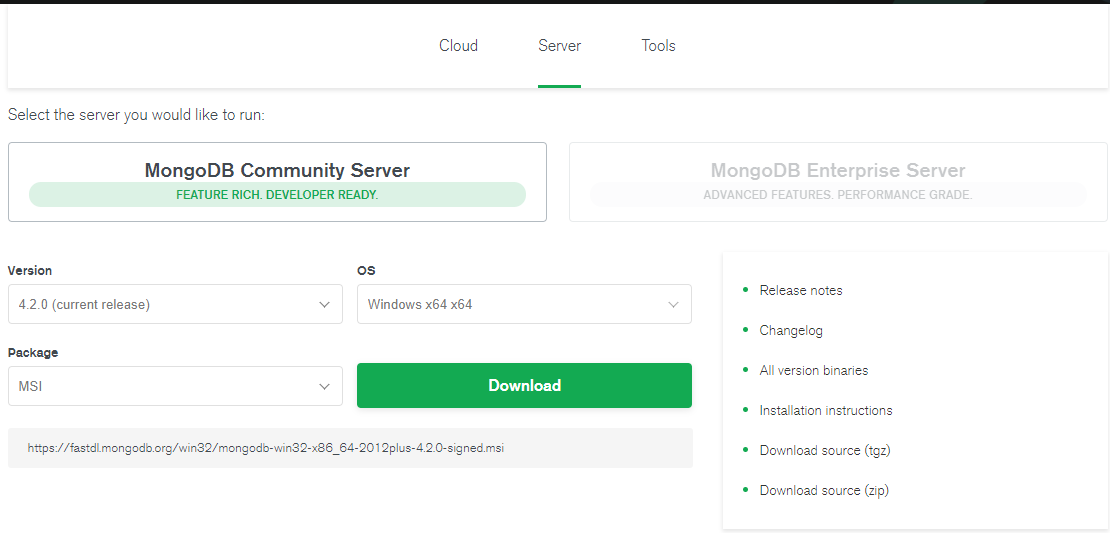The image size is (1110, 533).
Task: Open the Release notes link
Action: pyautogui.click(x=801, y=290)
